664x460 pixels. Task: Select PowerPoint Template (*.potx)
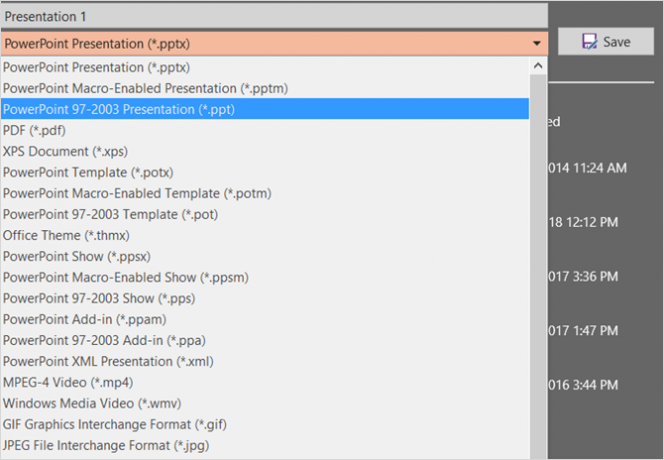(x=265, y=172)
